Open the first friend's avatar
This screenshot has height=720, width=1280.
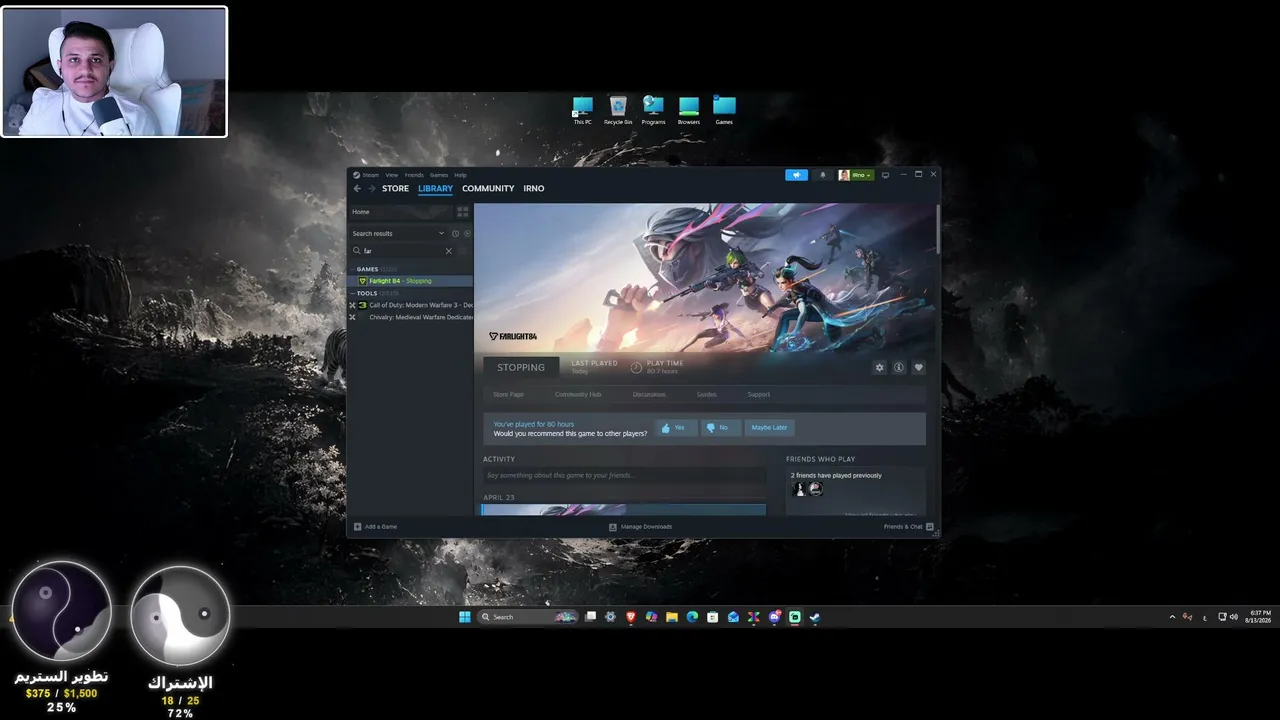coord(798,489)
